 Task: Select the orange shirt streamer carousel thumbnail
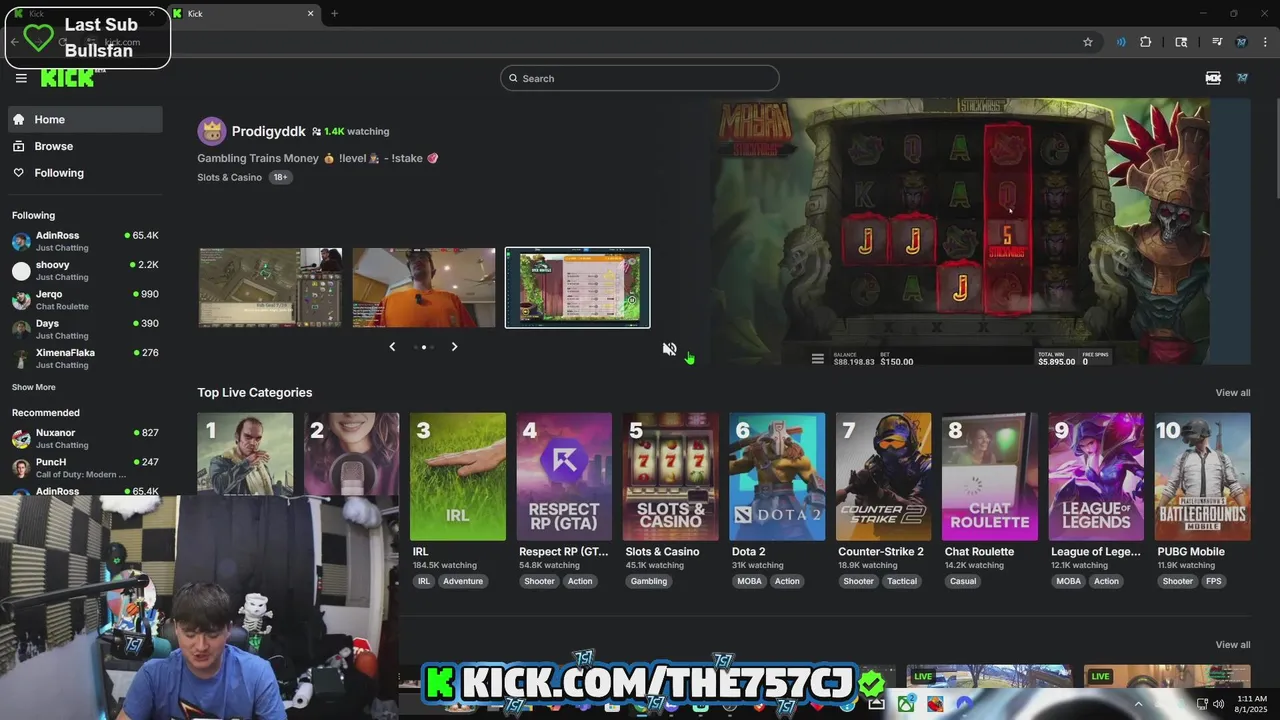tap(424, 287)
